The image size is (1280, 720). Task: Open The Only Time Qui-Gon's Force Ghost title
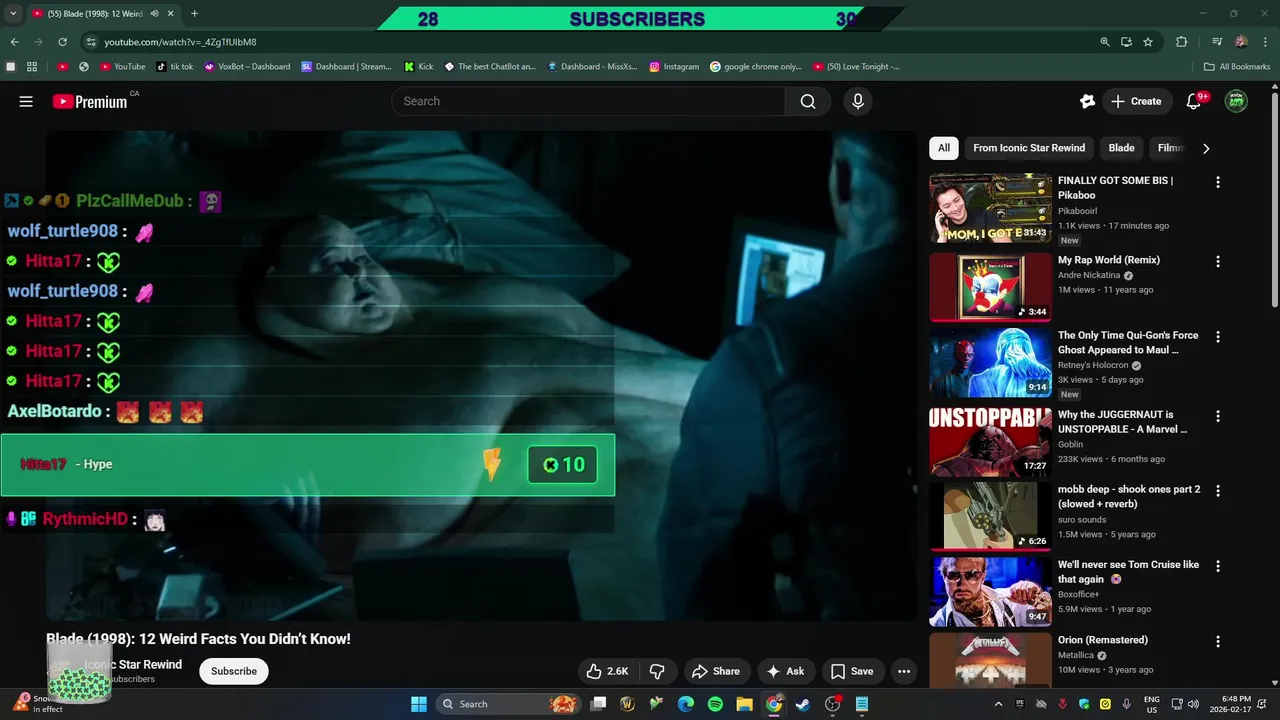pyautogui.click(x=1128, y=343)
